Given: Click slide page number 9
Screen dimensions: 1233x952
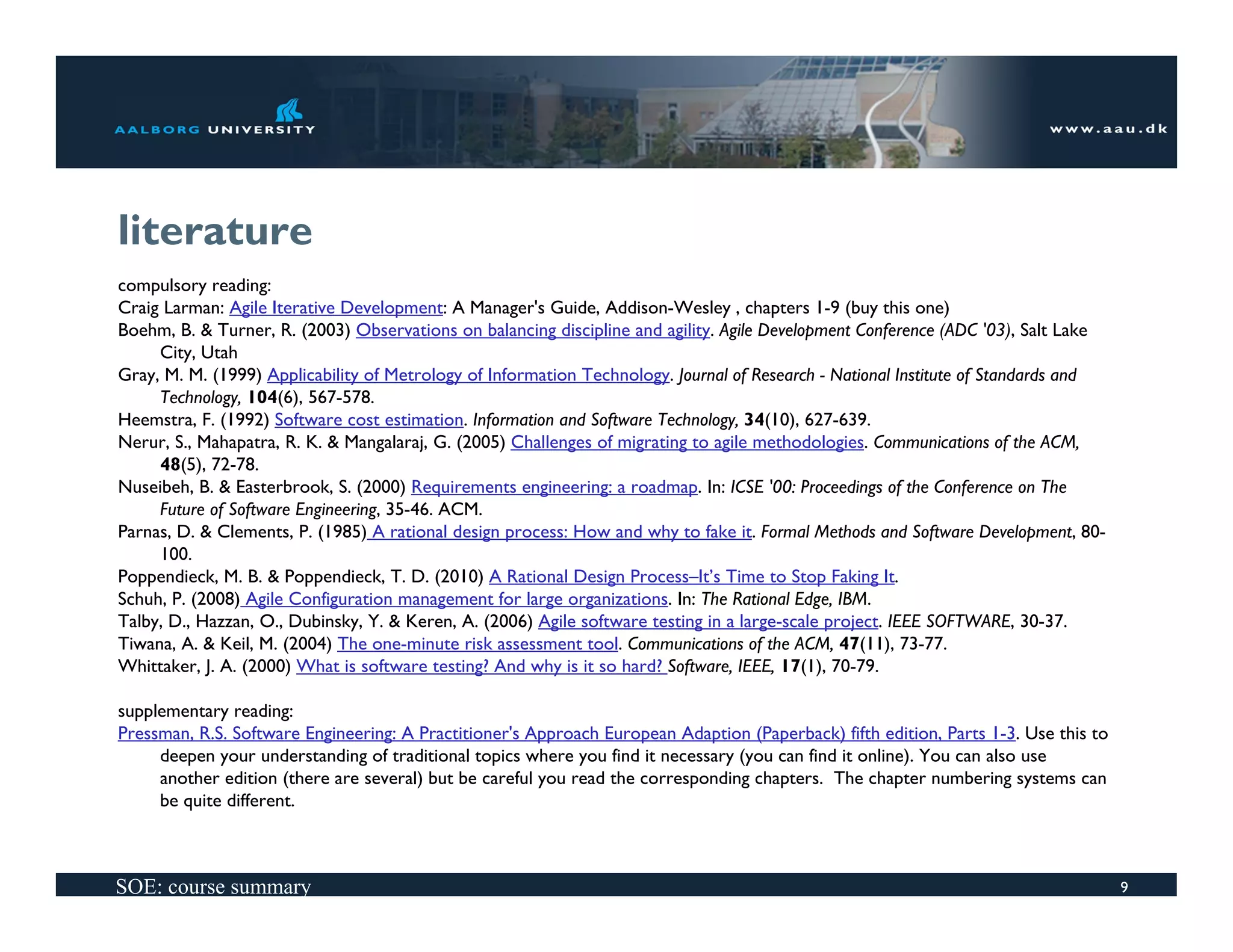Looking at the screenshot, I should [1123, 887].
